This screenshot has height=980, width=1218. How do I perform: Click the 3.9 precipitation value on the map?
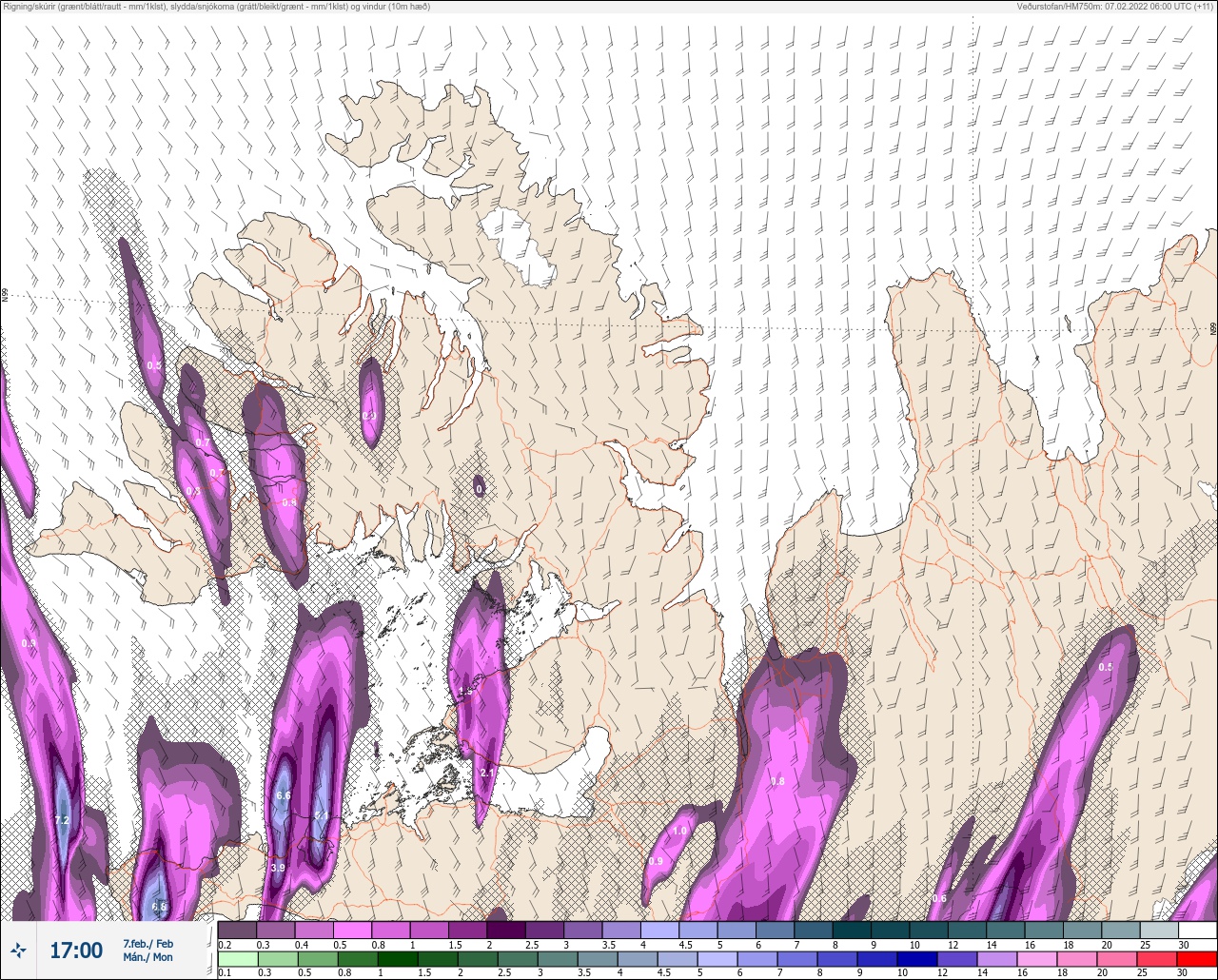278,868
